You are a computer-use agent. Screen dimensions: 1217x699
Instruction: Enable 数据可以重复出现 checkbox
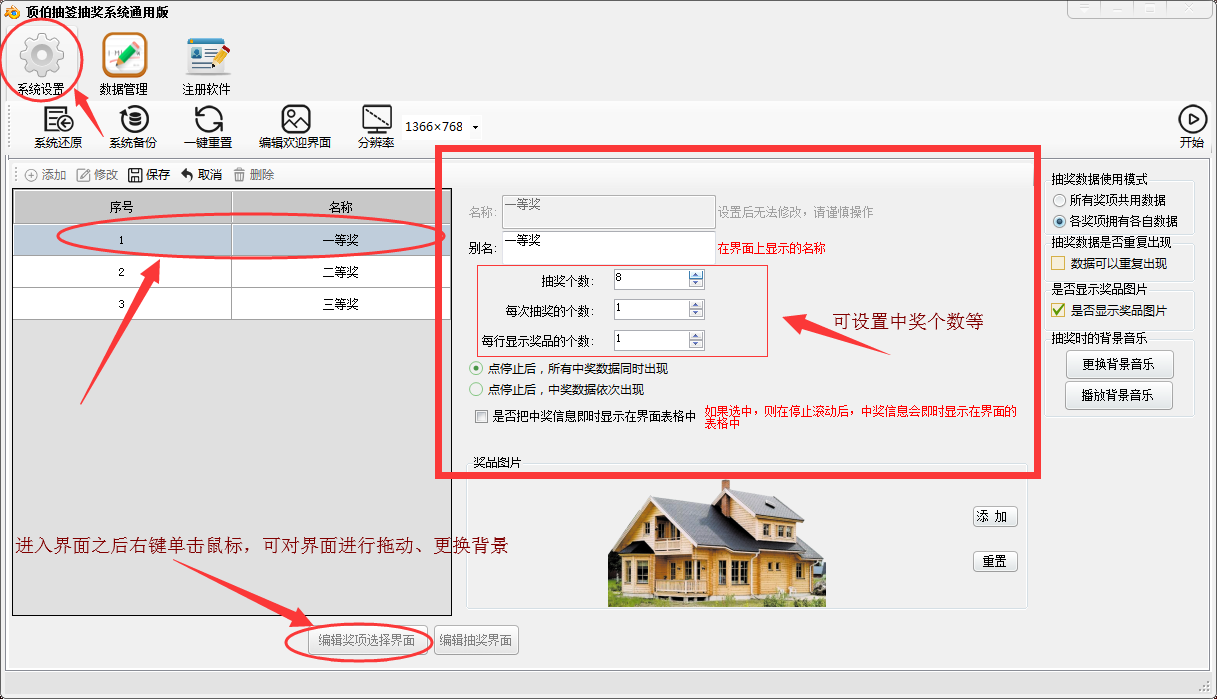coord(1058,264)
